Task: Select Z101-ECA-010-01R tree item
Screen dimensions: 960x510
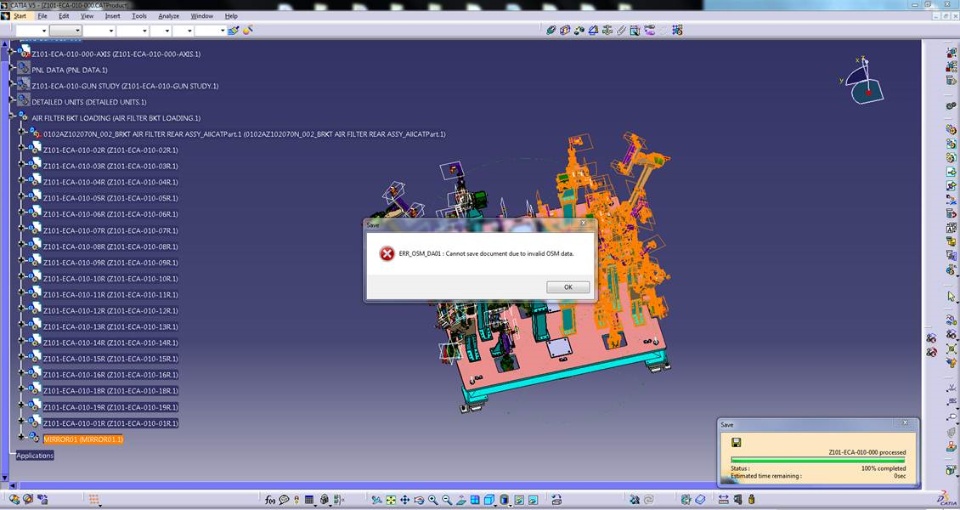Action: click(111, 424)
